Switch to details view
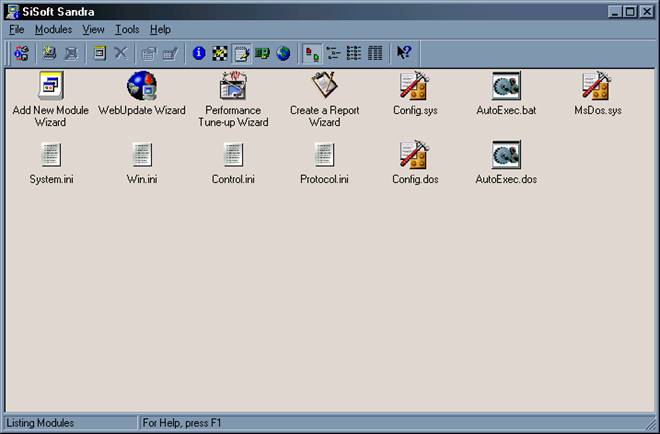 tap(375, 53)
